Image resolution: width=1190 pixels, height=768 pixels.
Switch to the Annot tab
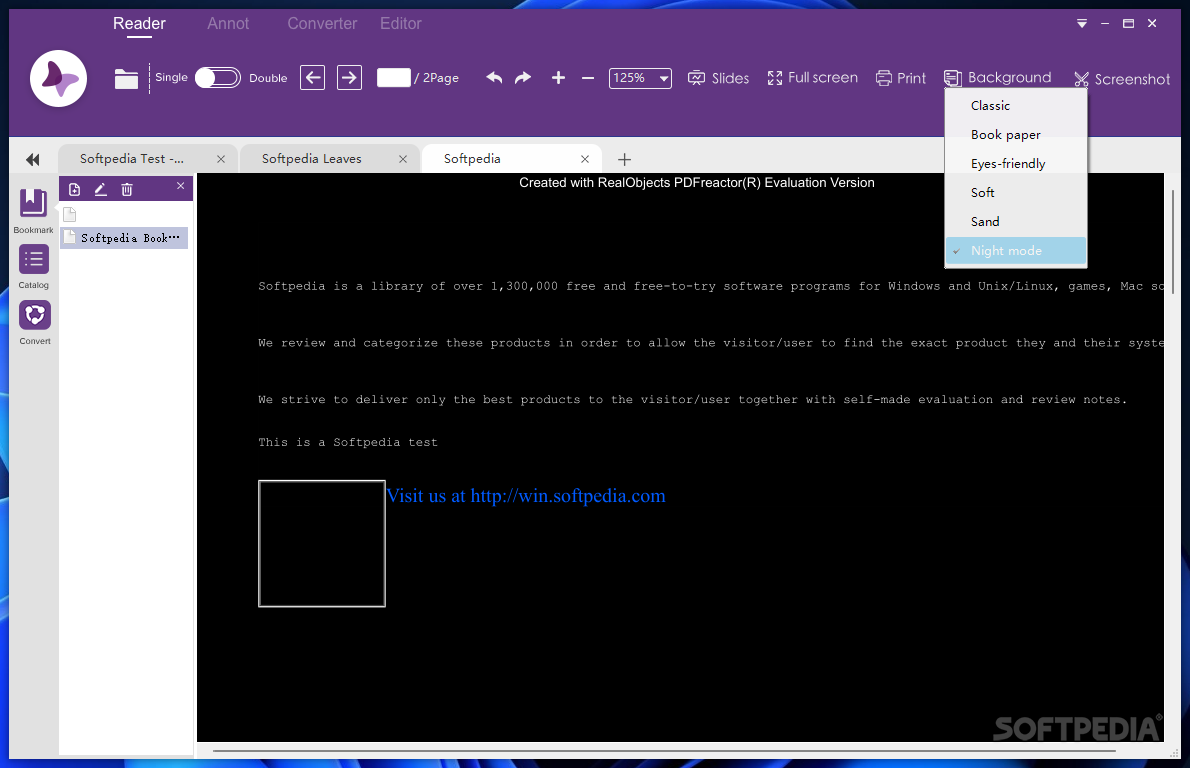pos(228,24)
